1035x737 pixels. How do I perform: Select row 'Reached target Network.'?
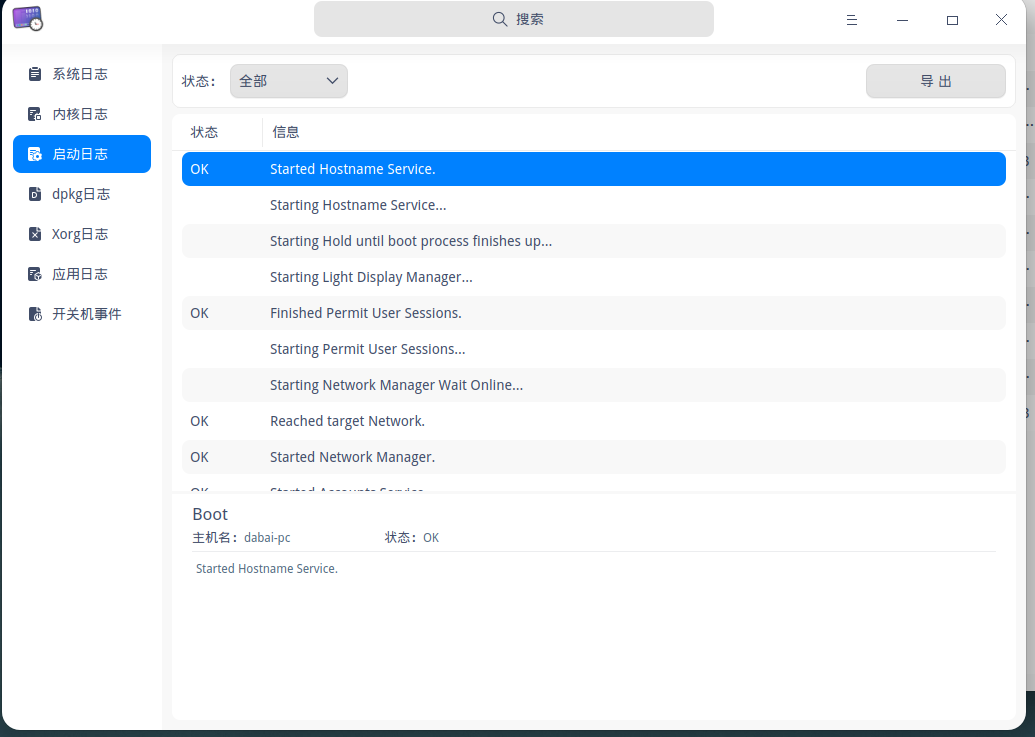click(x=593, y=421)
